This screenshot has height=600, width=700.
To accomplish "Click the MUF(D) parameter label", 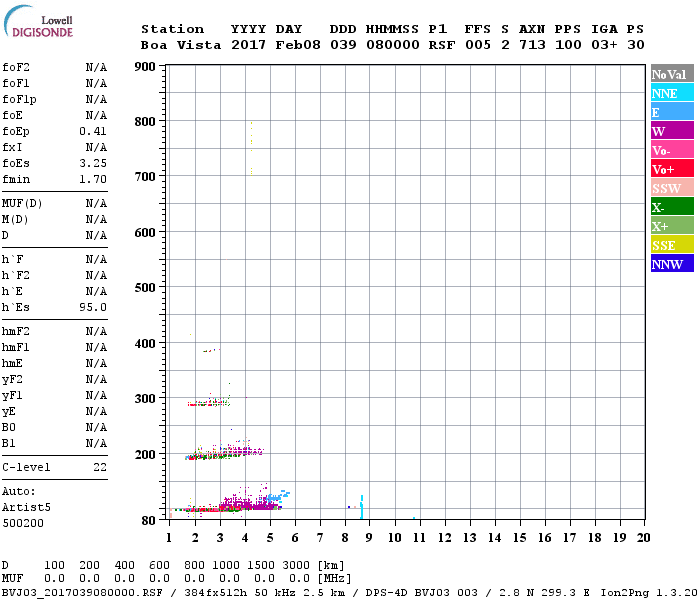I will coord(22,204).
